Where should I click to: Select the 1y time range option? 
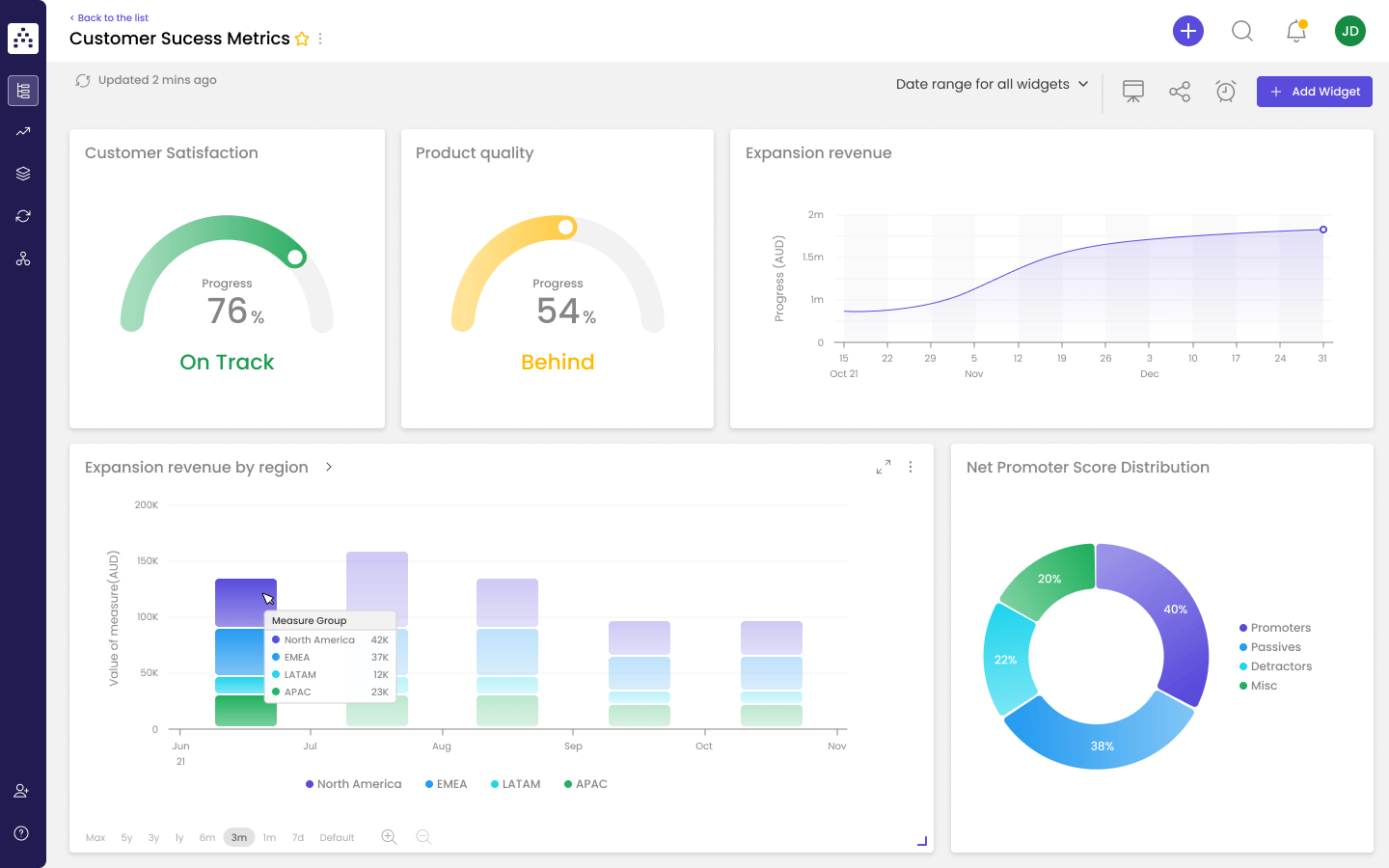pos(179,837)
